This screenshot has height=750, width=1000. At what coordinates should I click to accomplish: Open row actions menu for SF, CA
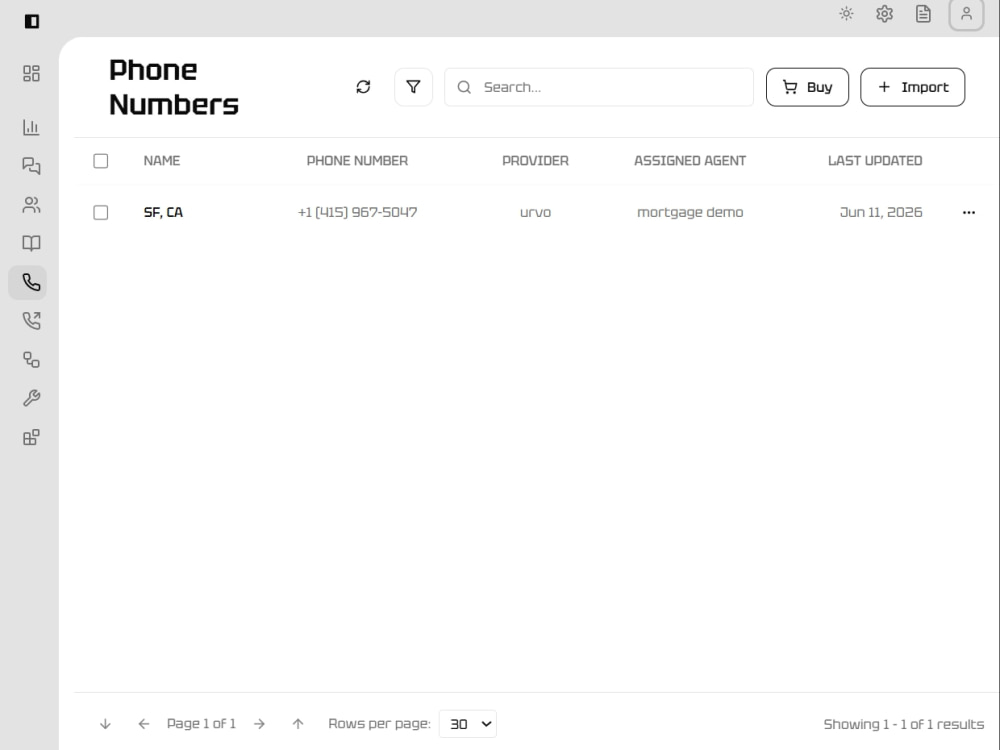pyautogui.click(x=969, y=212)
